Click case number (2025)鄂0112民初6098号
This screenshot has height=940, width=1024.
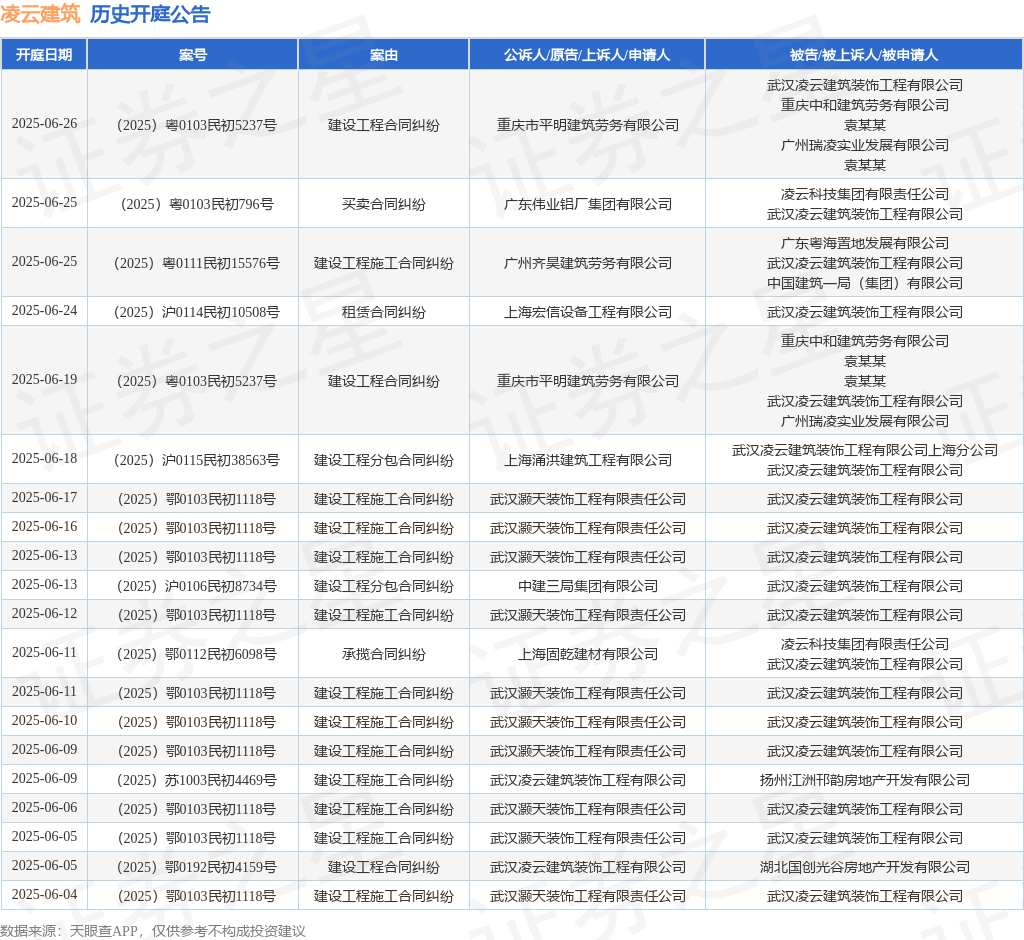(197, 654)
